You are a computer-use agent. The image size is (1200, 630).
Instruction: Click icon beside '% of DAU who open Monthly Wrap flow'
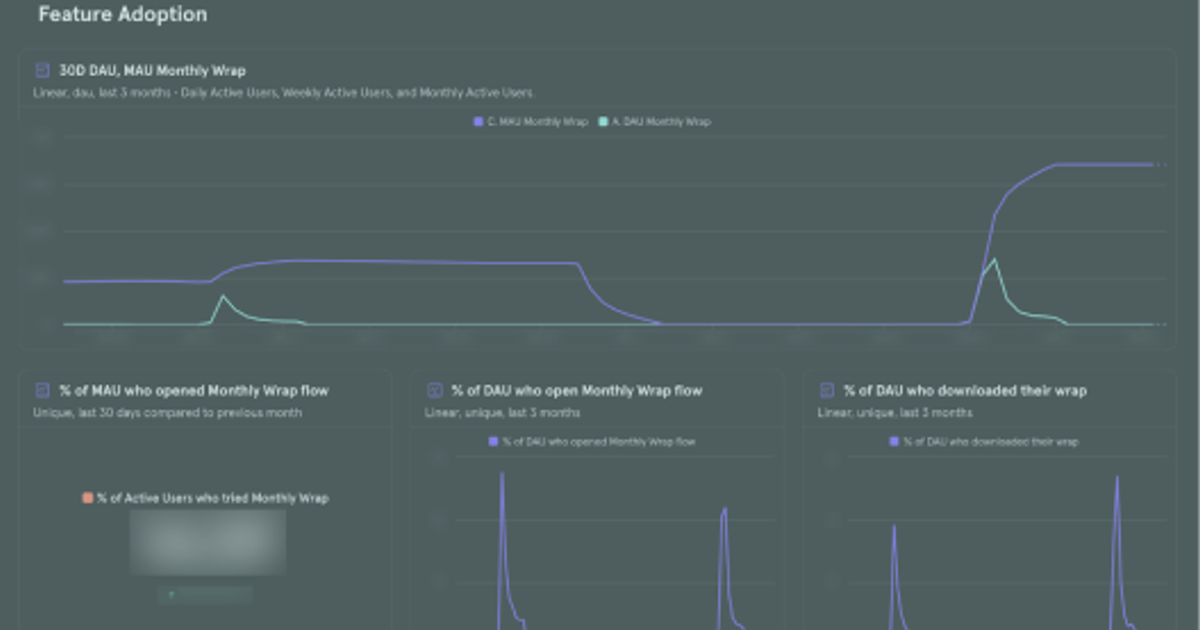pos(435,390)
